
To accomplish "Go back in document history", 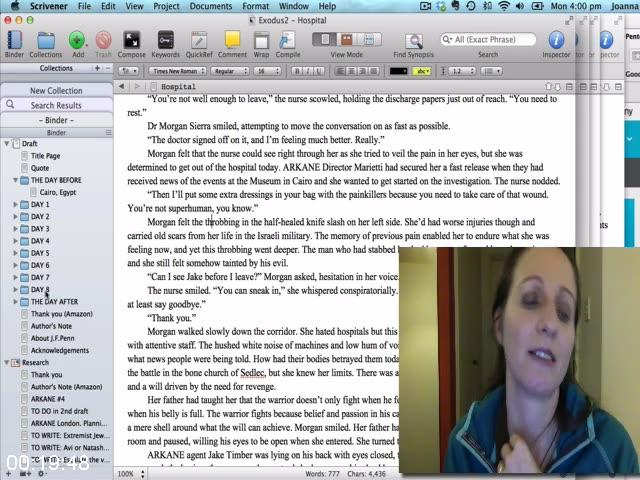I will click(x=121, y=86).
